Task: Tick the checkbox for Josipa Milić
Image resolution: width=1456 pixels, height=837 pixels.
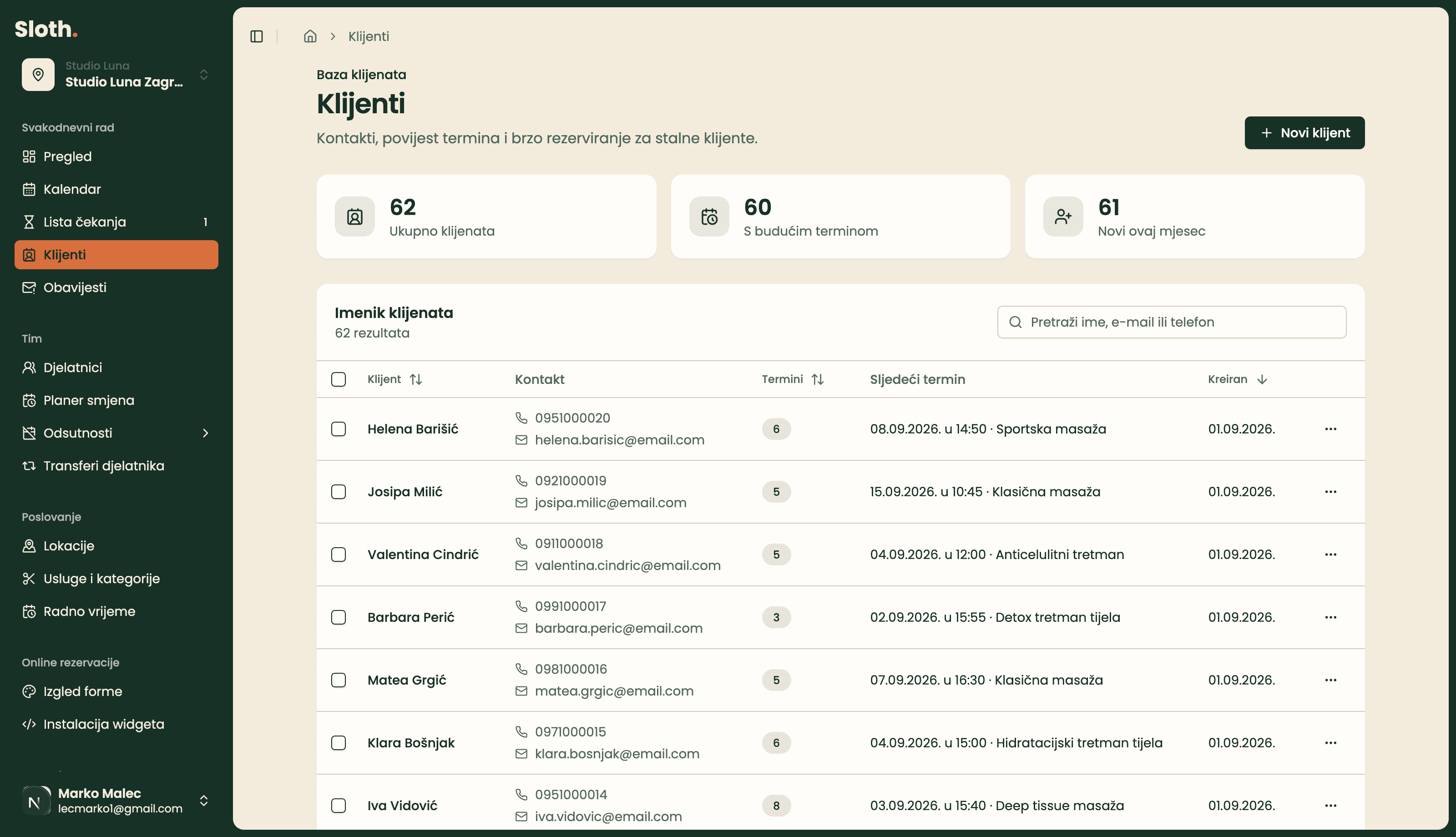Action: click(339, 491)
